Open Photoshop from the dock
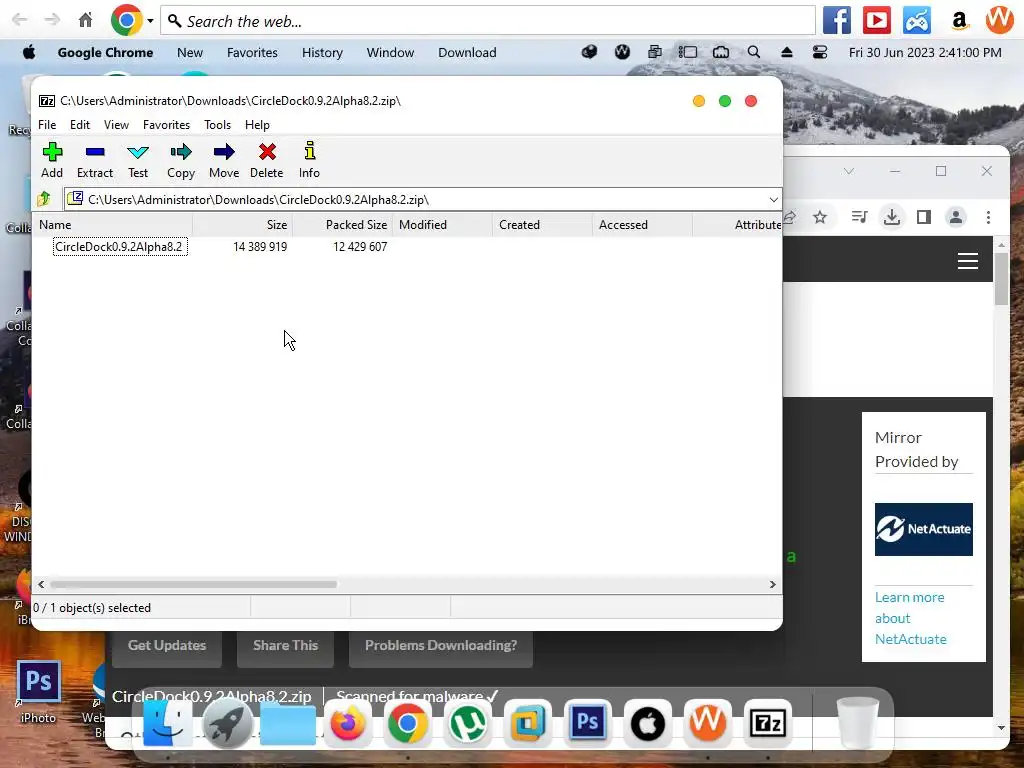The image size is (1024, 768). pos(588,724)
